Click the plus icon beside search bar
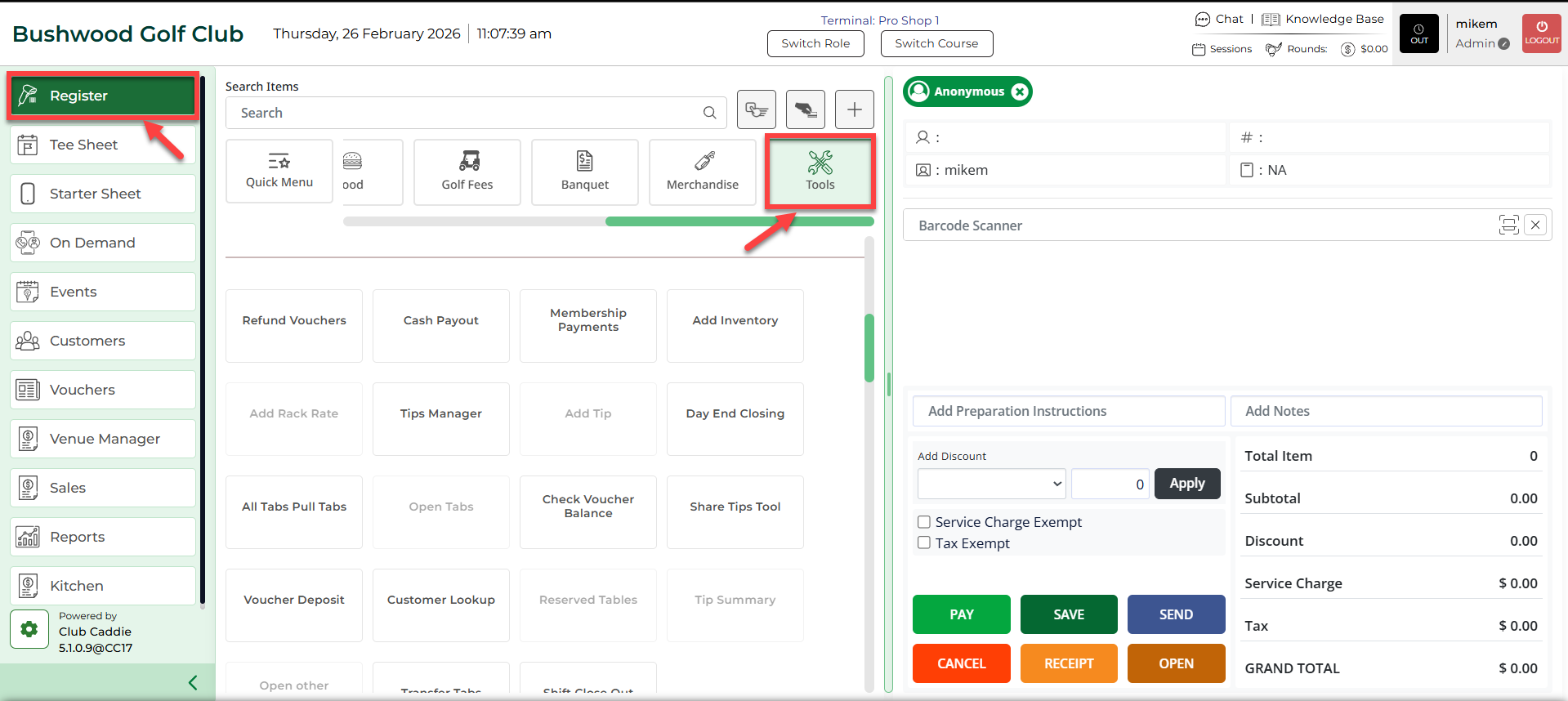This screenshot has height=701, width=1568. [x=854, y=109]
